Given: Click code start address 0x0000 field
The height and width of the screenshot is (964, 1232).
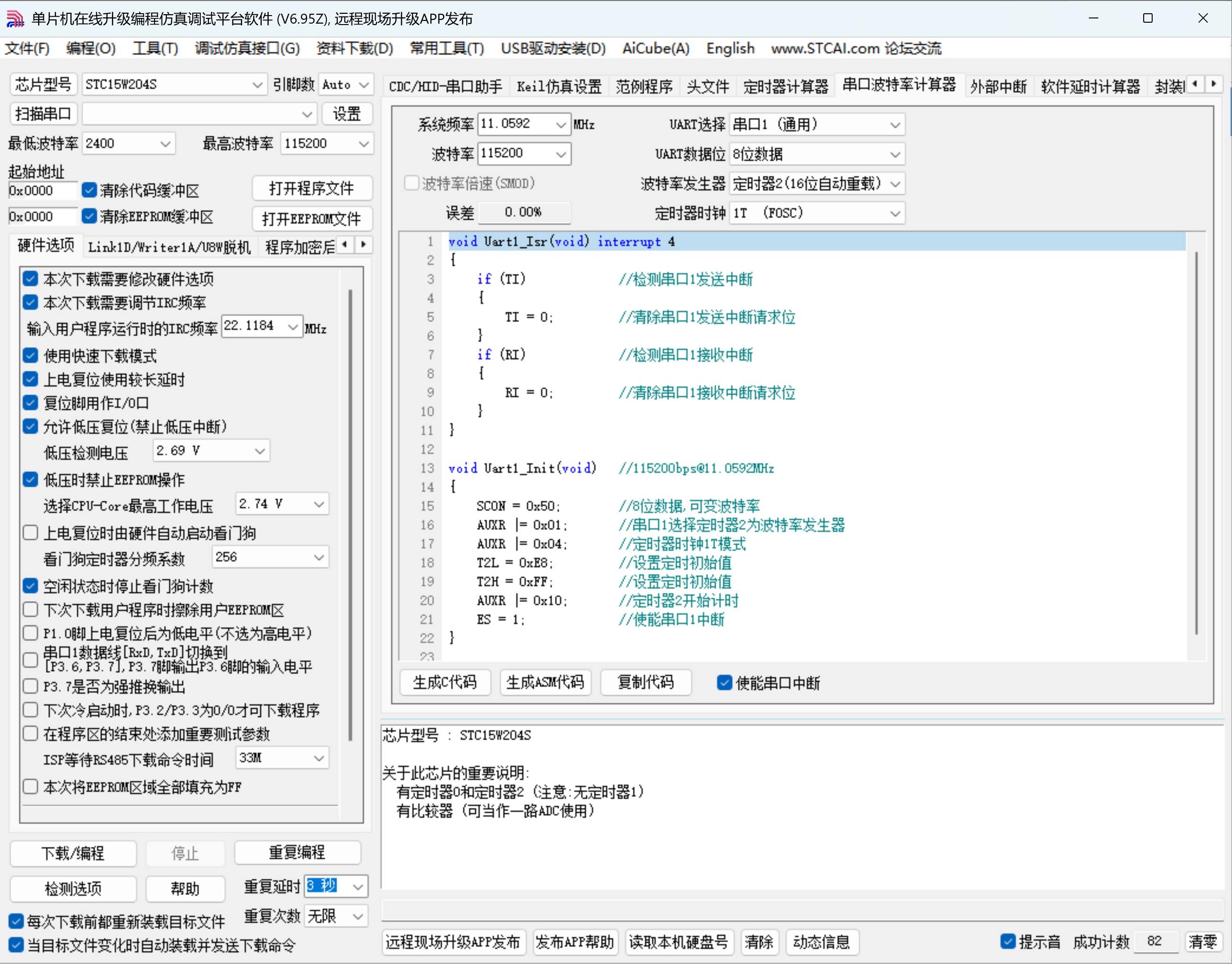Looking at the screenshot, I should 43,190.
